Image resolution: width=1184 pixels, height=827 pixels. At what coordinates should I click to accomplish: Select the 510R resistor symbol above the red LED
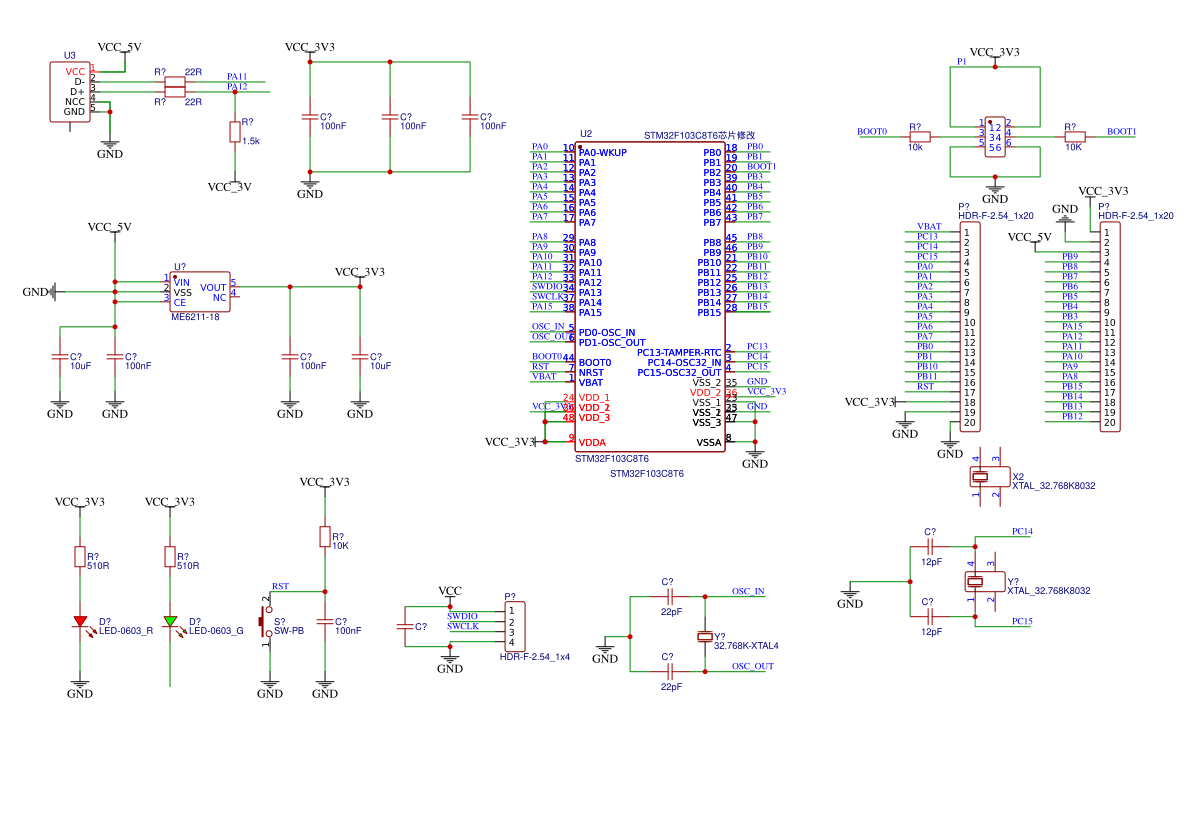[80, 557]
